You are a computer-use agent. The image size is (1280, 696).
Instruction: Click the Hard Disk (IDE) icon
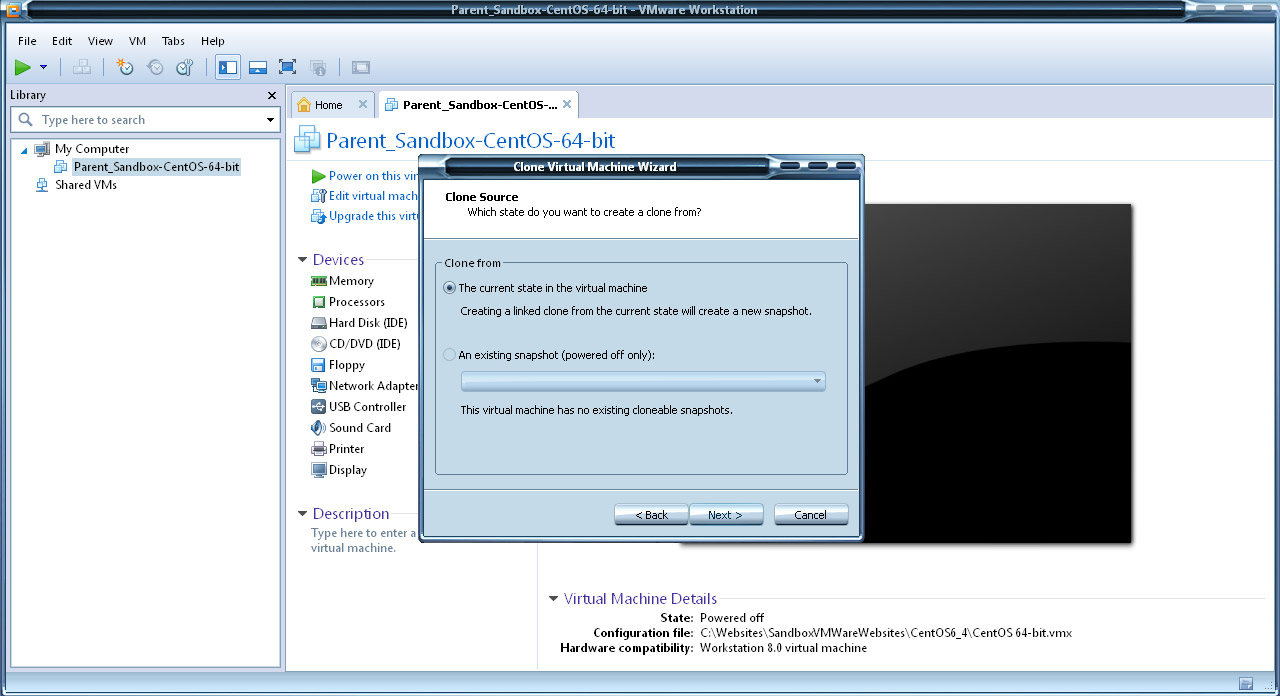pos(319,323)
